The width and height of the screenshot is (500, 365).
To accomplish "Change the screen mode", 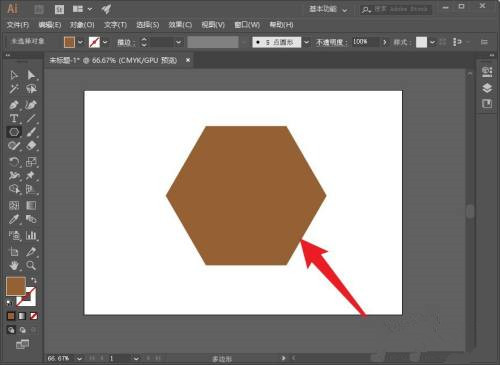I will pyautogui.click(x=22, y=345).
